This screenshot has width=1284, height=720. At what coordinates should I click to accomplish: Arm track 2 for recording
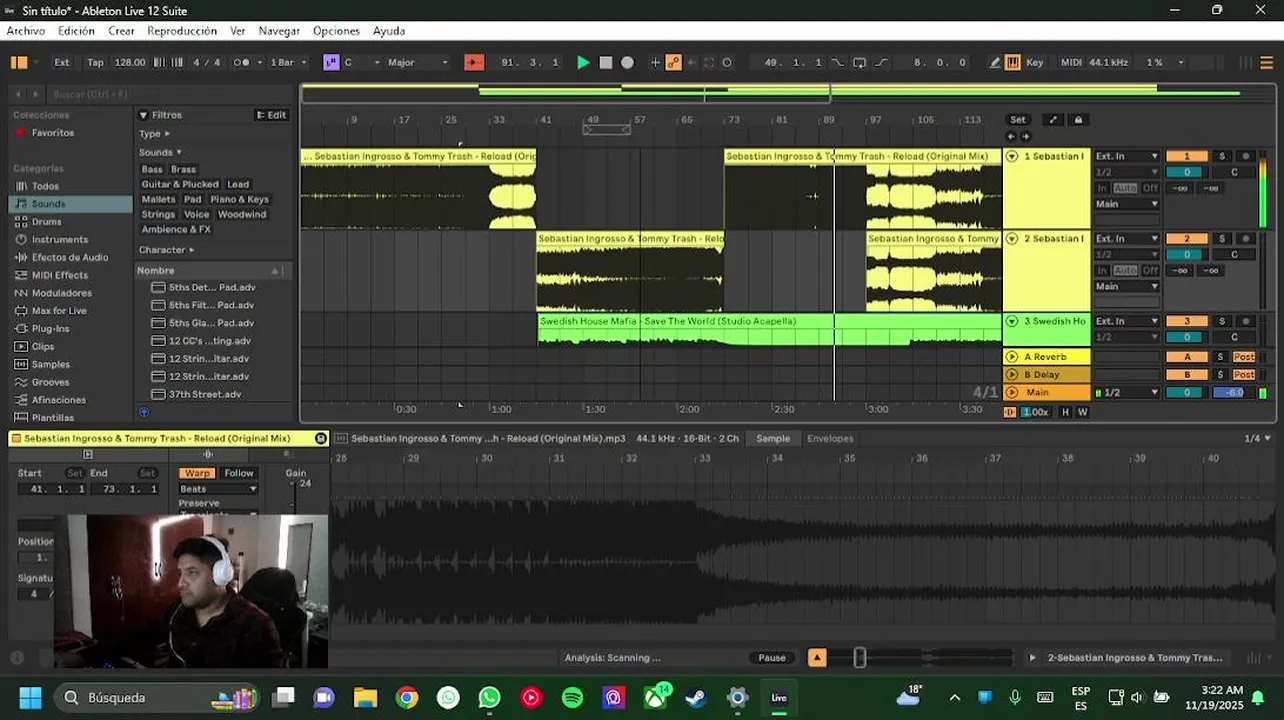[x=1245, y=239]
